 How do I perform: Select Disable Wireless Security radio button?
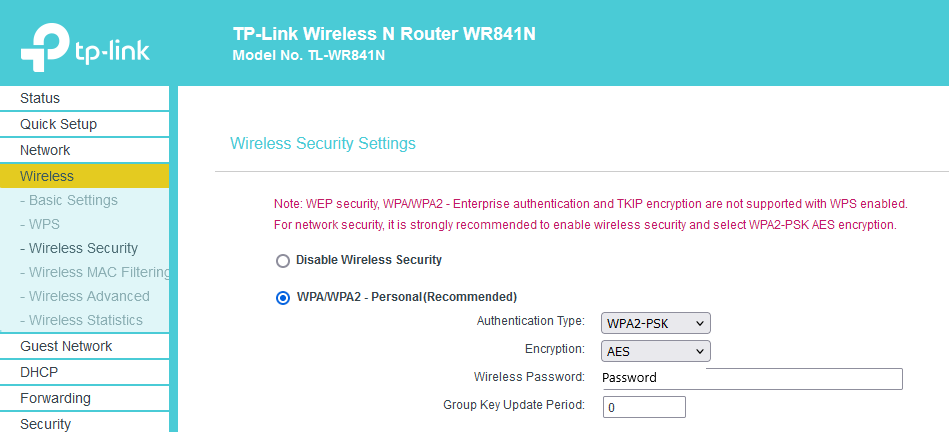click(283, 261)
